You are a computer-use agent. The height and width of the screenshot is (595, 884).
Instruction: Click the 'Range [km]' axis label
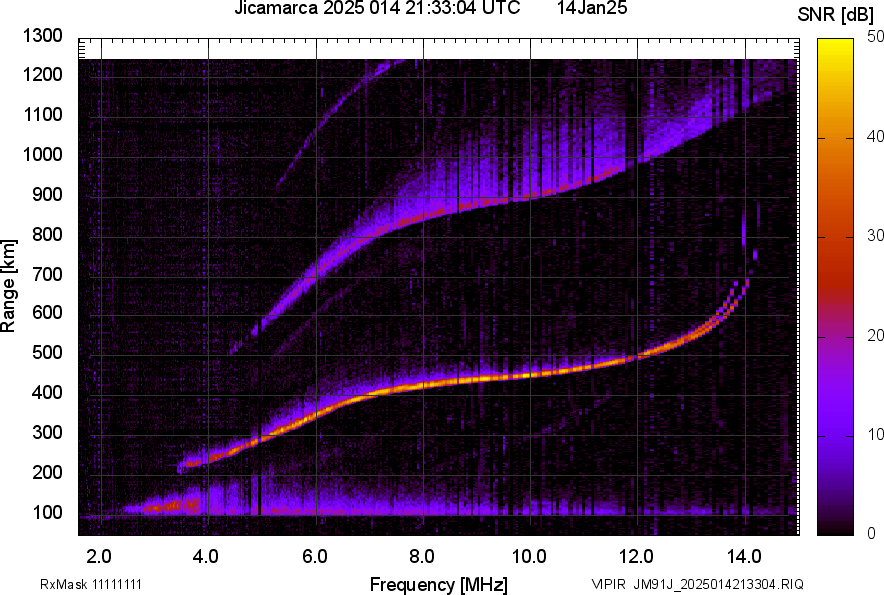(8, 287)
